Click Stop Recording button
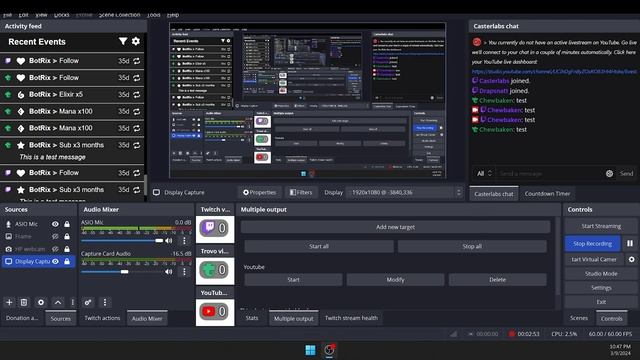The width and height of the screenshot is (640, 360). pos(592,243)
